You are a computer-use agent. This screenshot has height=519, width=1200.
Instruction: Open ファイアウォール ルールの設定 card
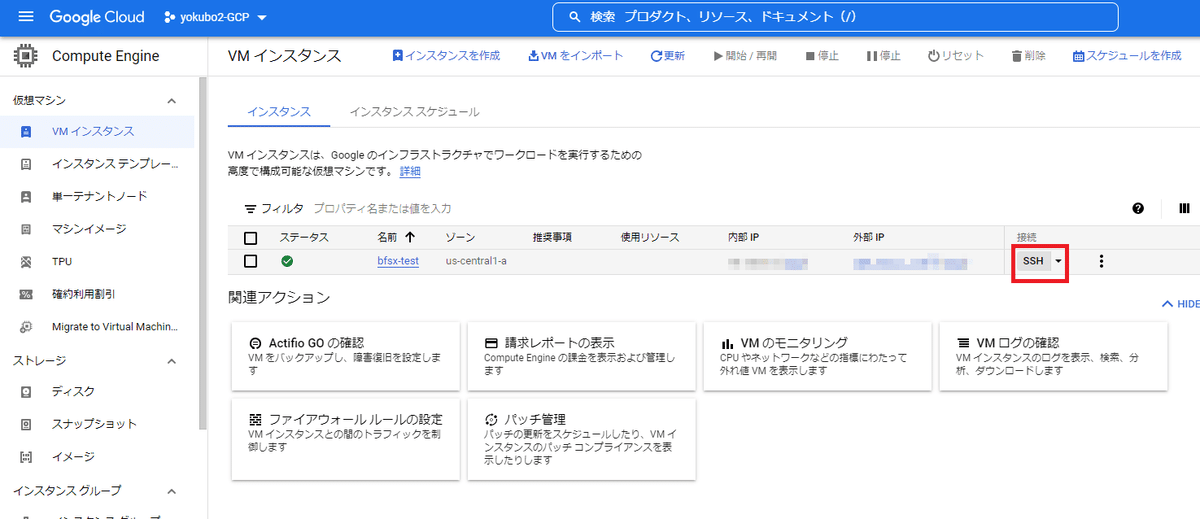[346, 439]
